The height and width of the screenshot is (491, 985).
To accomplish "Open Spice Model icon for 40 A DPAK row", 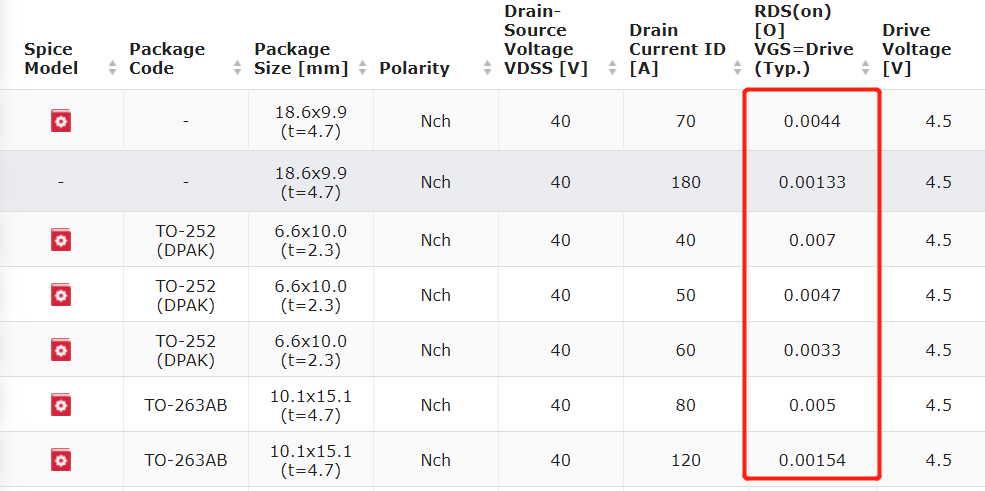I will 61,240.
